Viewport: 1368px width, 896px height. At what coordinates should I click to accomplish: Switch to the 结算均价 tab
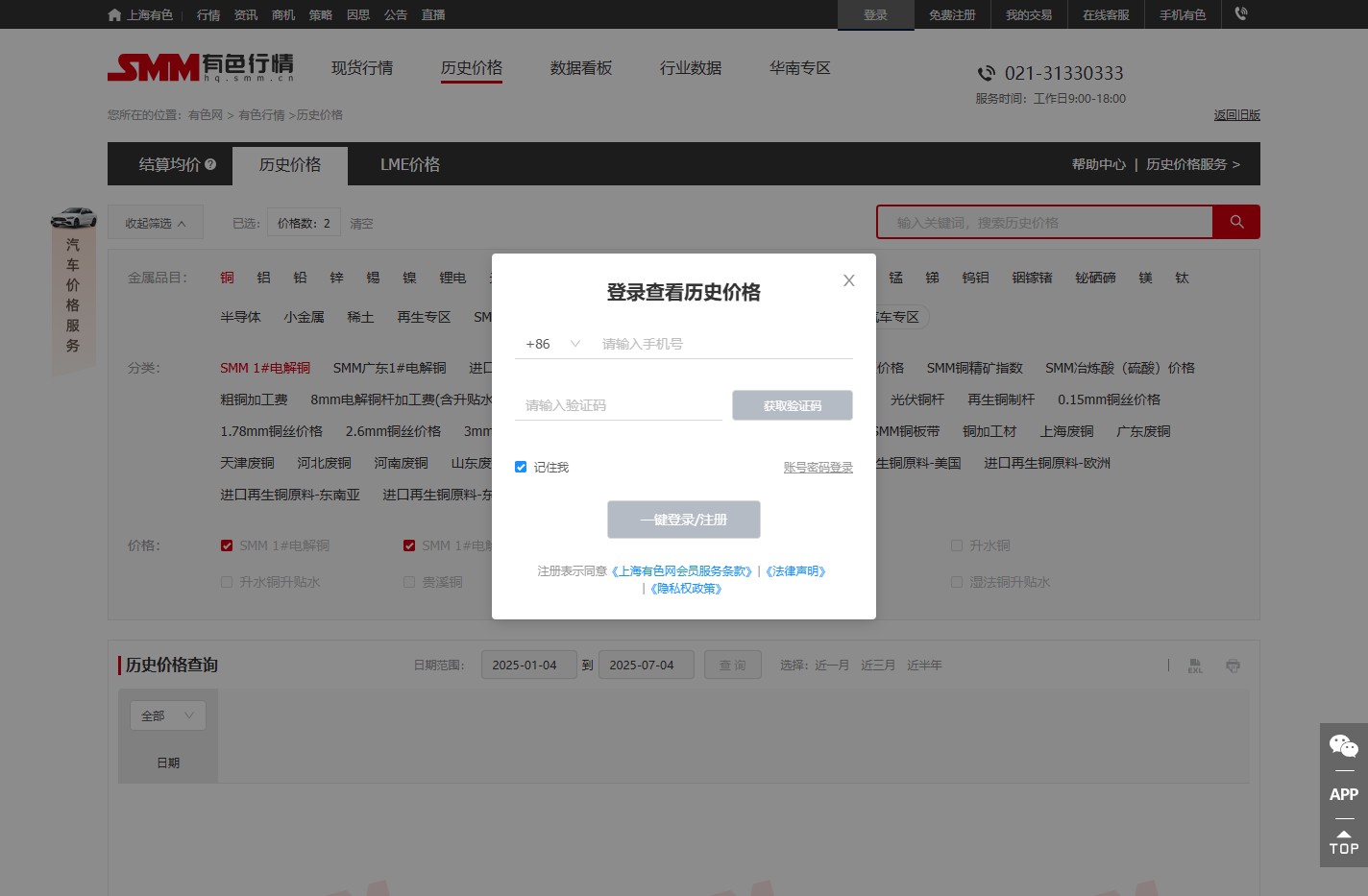click(170, 164)
